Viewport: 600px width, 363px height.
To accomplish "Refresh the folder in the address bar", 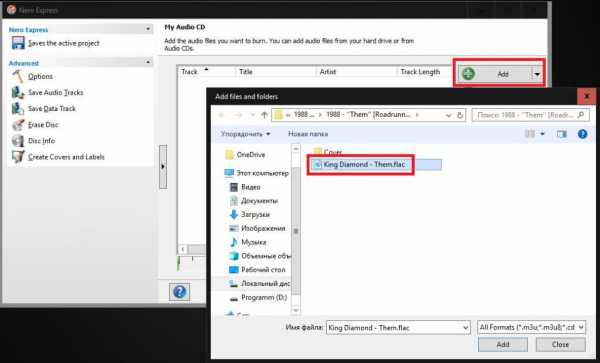I will click(x=460, y=115).
